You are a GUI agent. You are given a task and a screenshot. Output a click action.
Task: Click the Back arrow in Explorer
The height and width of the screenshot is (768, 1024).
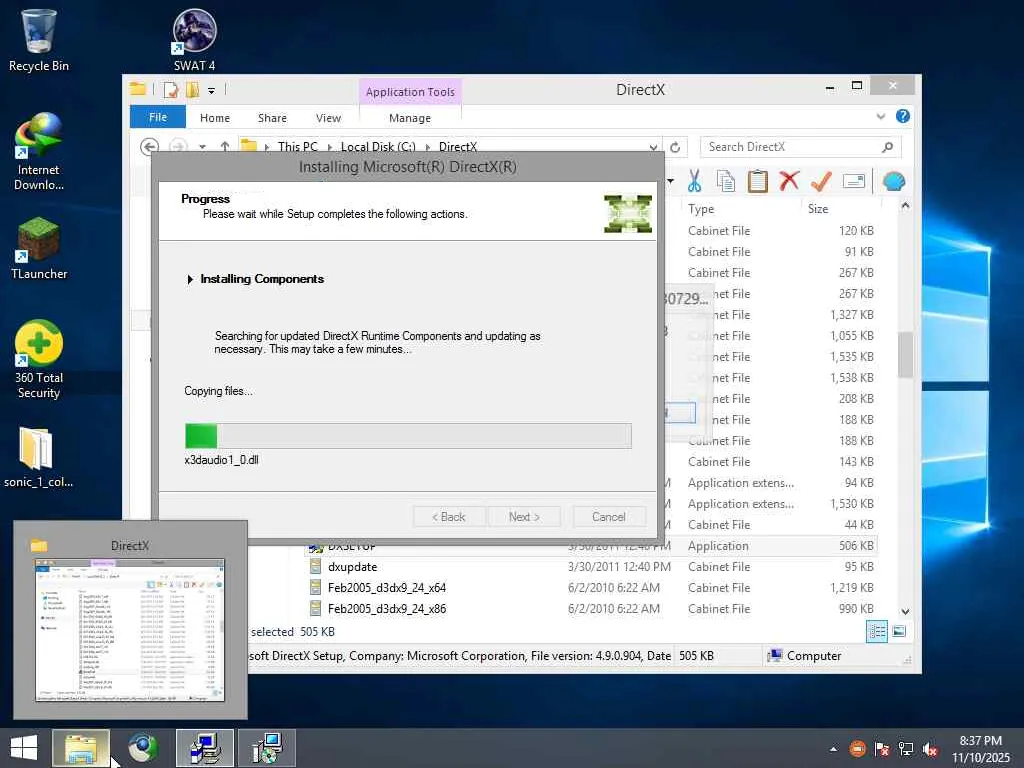point(150,147)
